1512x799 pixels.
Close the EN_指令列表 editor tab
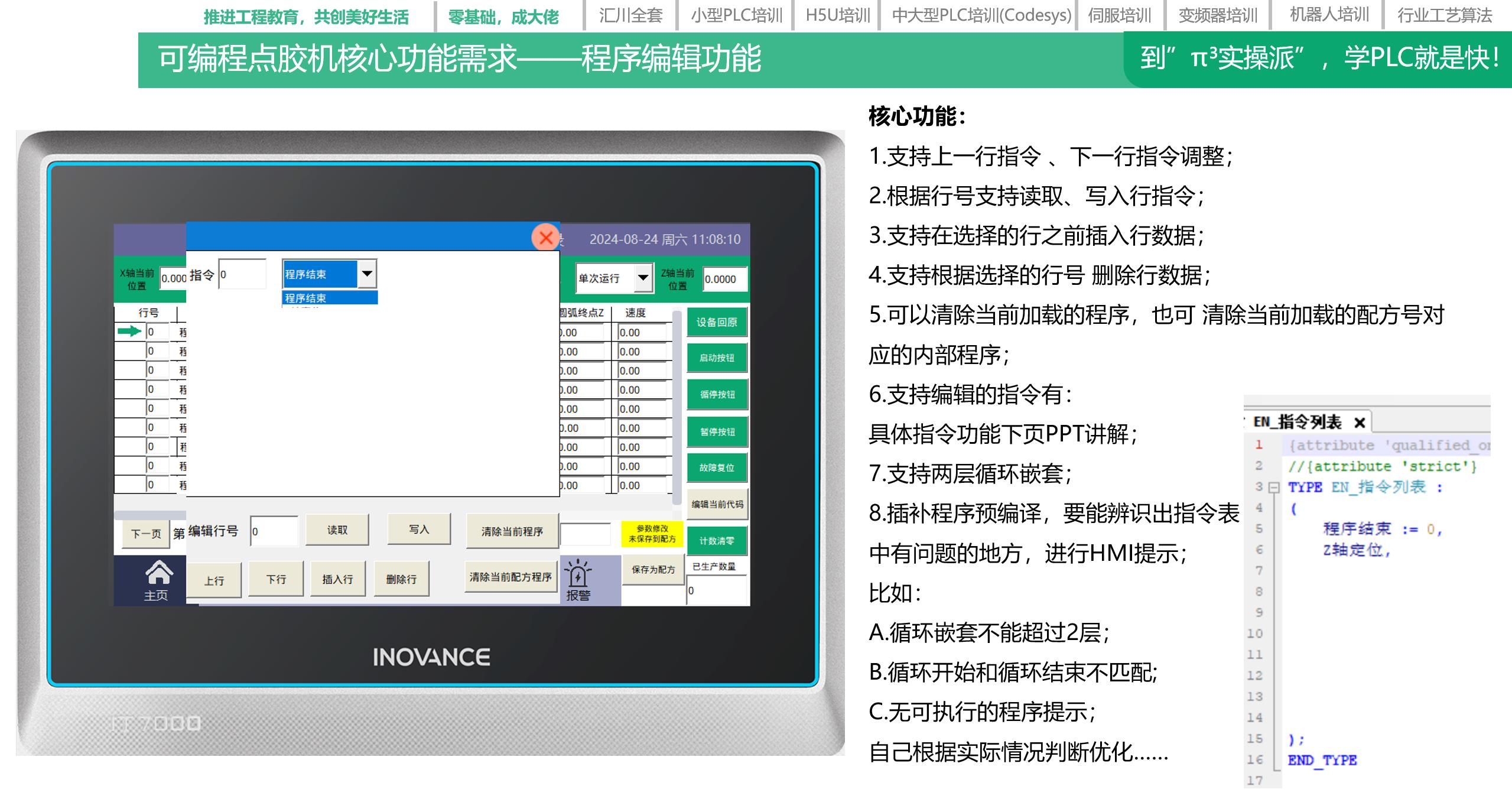(x=1360, y=423)
